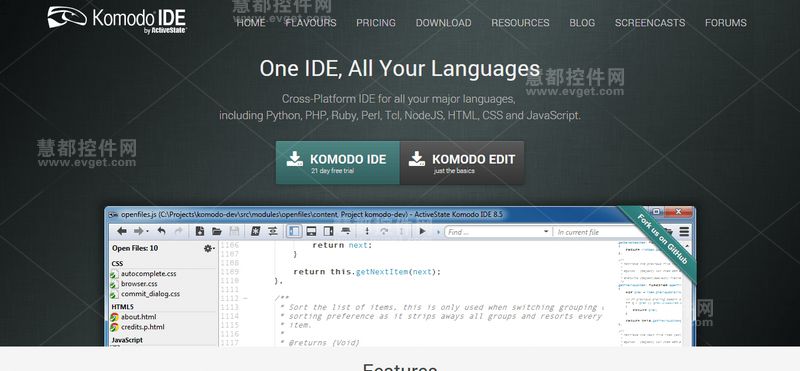Click the Fork us on GitHub ribbon
This screenshot has width=800, height=371.
661,240
